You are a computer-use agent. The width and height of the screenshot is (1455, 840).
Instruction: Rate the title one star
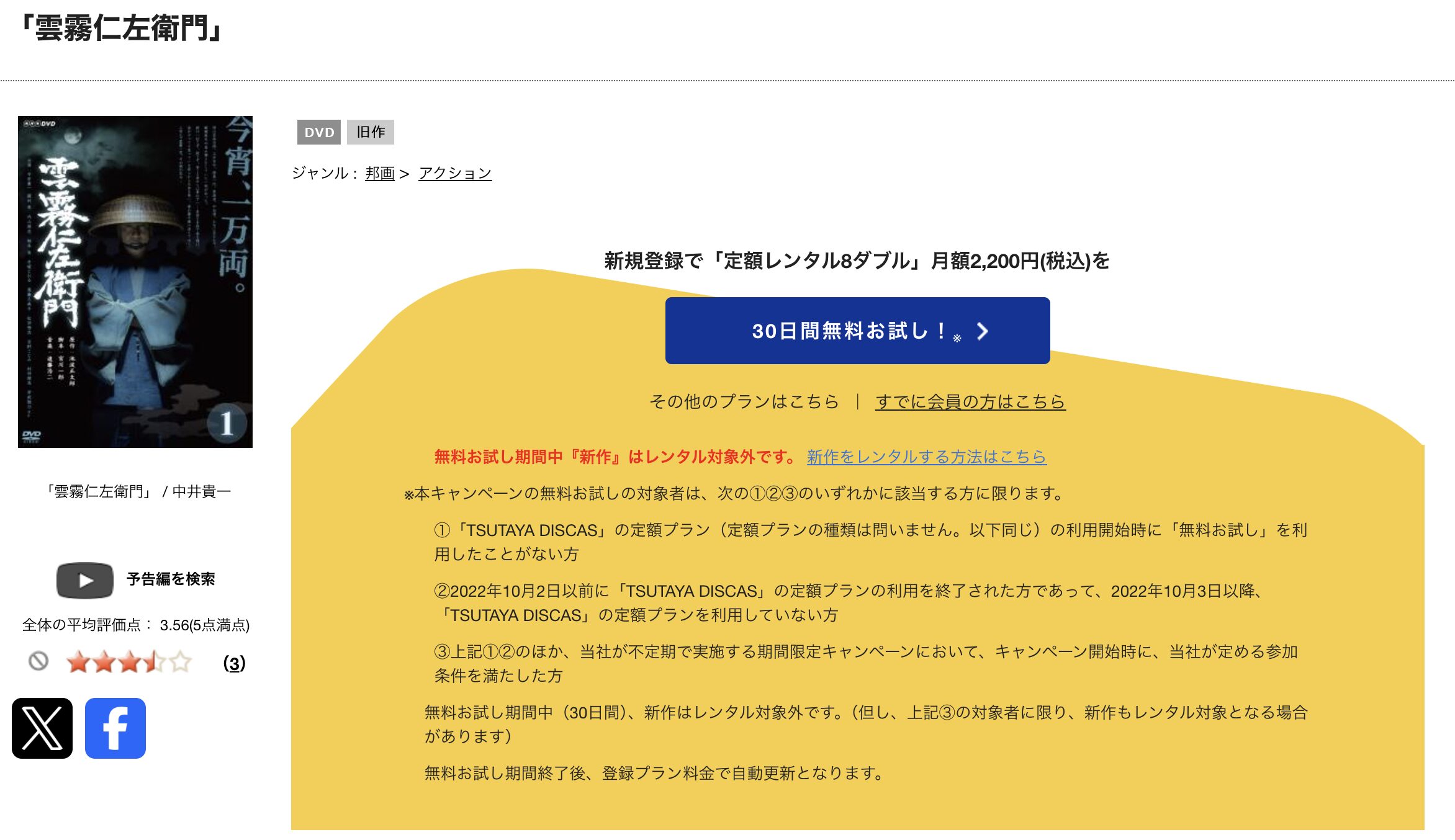coord(78,662)
